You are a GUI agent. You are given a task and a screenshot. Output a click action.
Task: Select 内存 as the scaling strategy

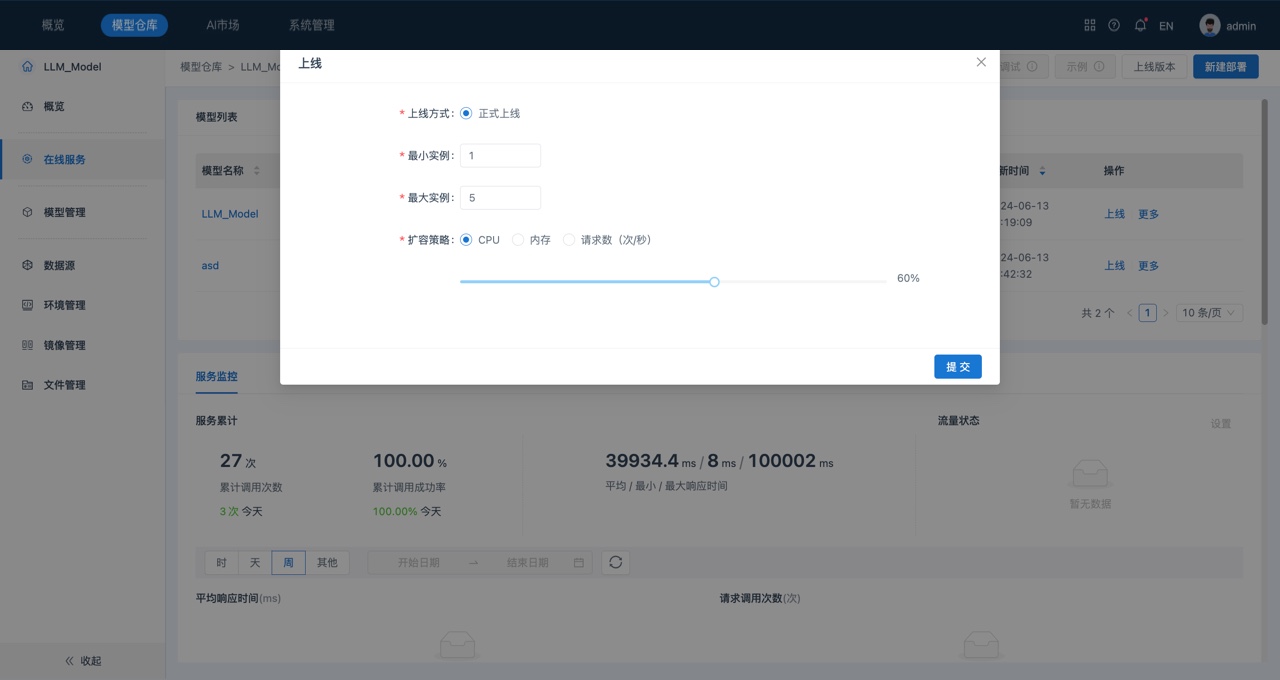(x=518, y=240)
